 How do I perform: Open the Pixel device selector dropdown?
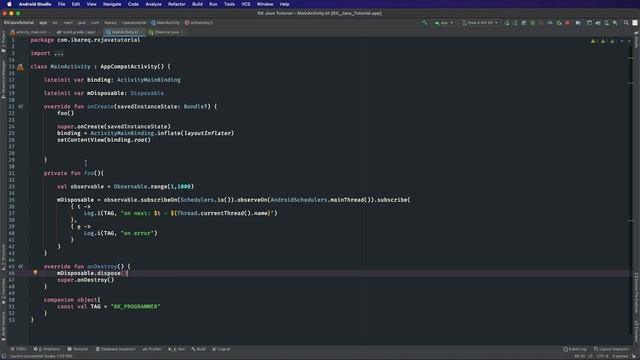point(480,23)
